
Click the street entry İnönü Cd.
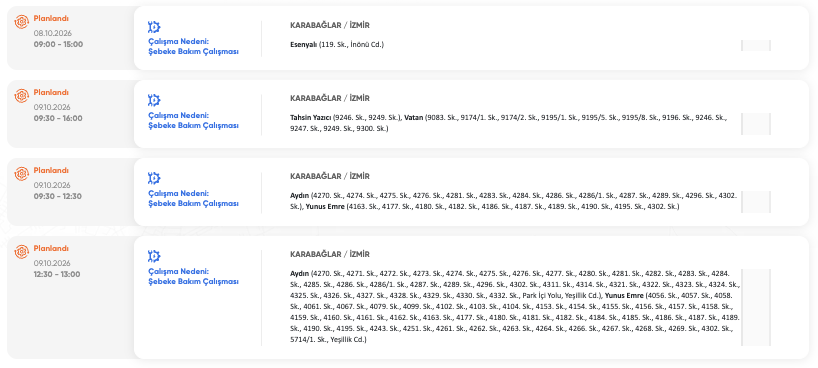[367, 45]
